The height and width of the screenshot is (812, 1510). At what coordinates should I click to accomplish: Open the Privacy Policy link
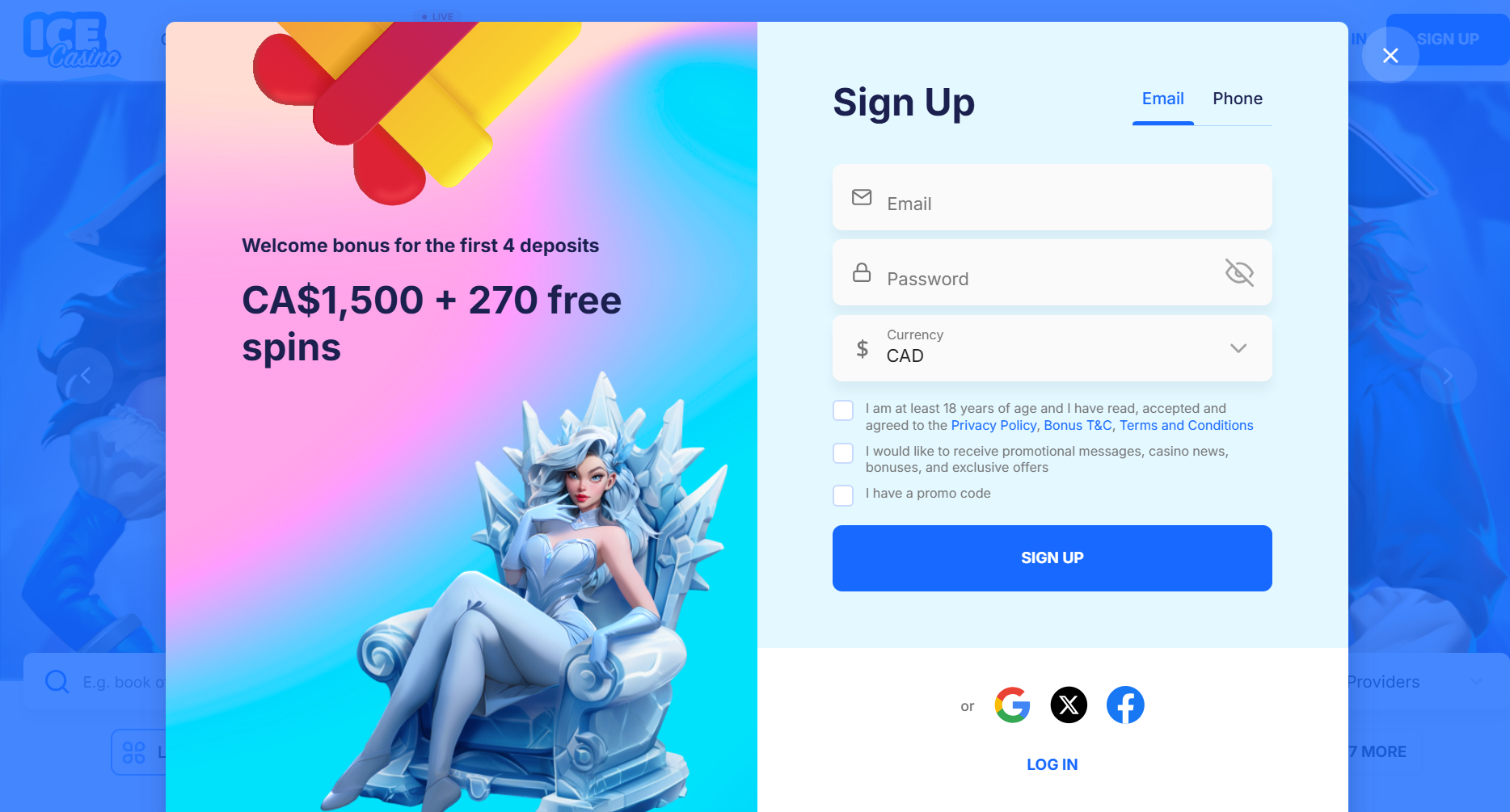[x=993, y=426]
